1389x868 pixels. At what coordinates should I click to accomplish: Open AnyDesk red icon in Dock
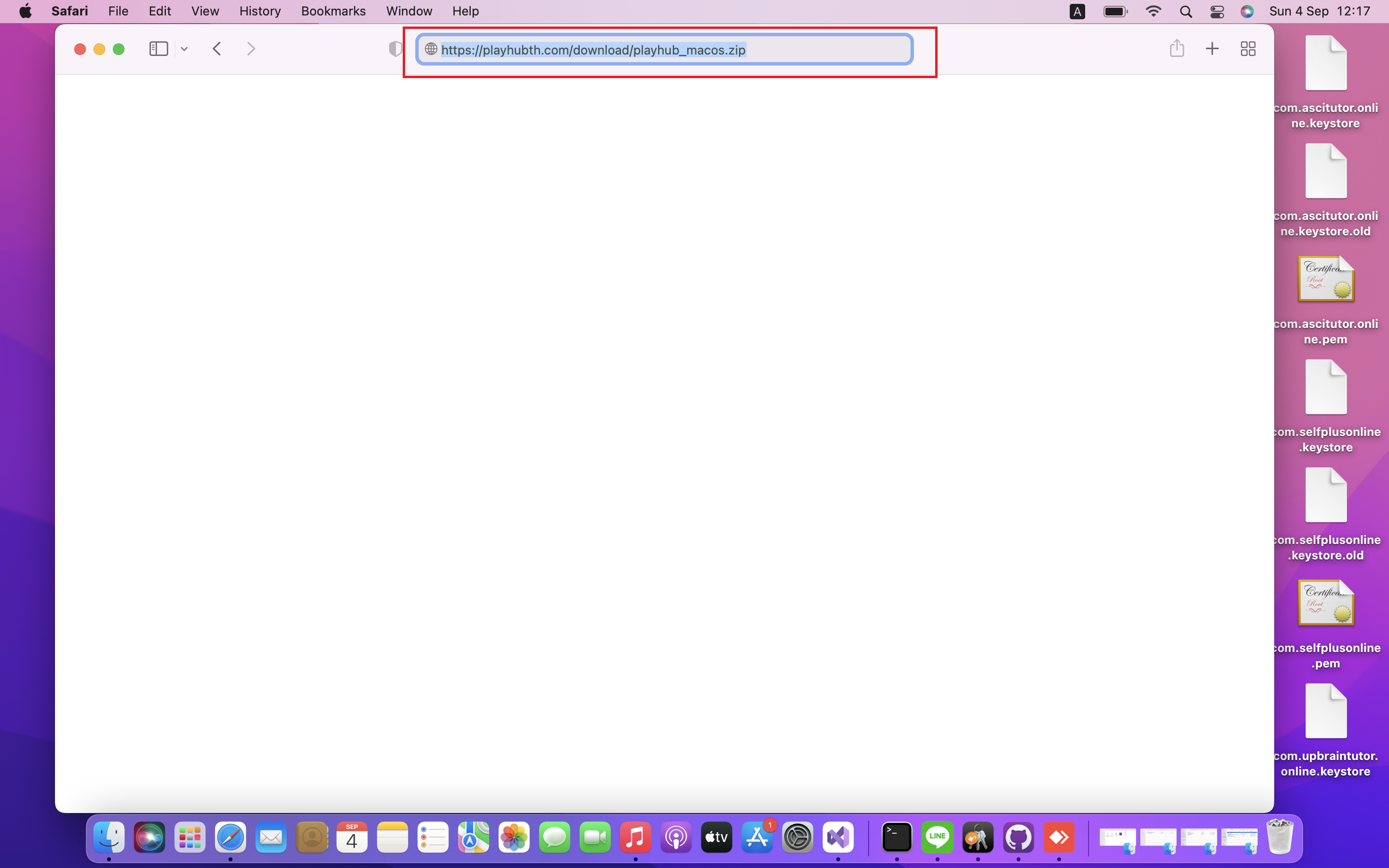click(x=1059, y=837)
